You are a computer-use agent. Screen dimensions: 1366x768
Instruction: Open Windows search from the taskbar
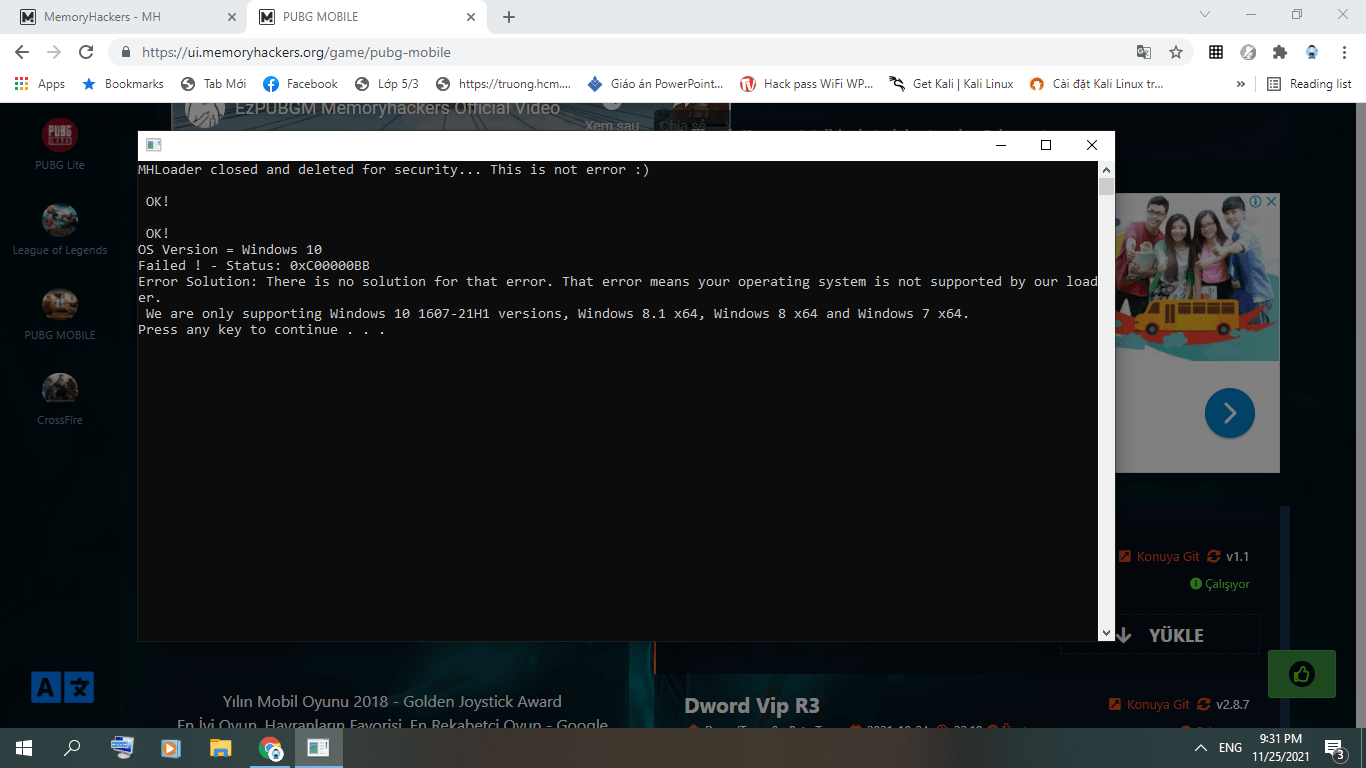tap(72, 747)
